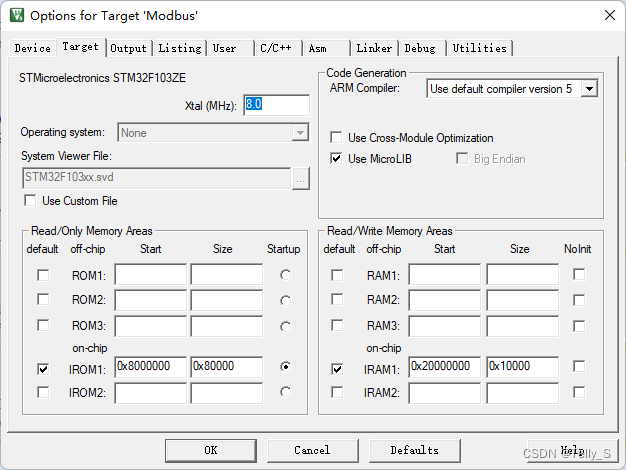Toggle the Big Endian checkbox
Viewport: 626px width, 470px height.
[x=462, y=159]
